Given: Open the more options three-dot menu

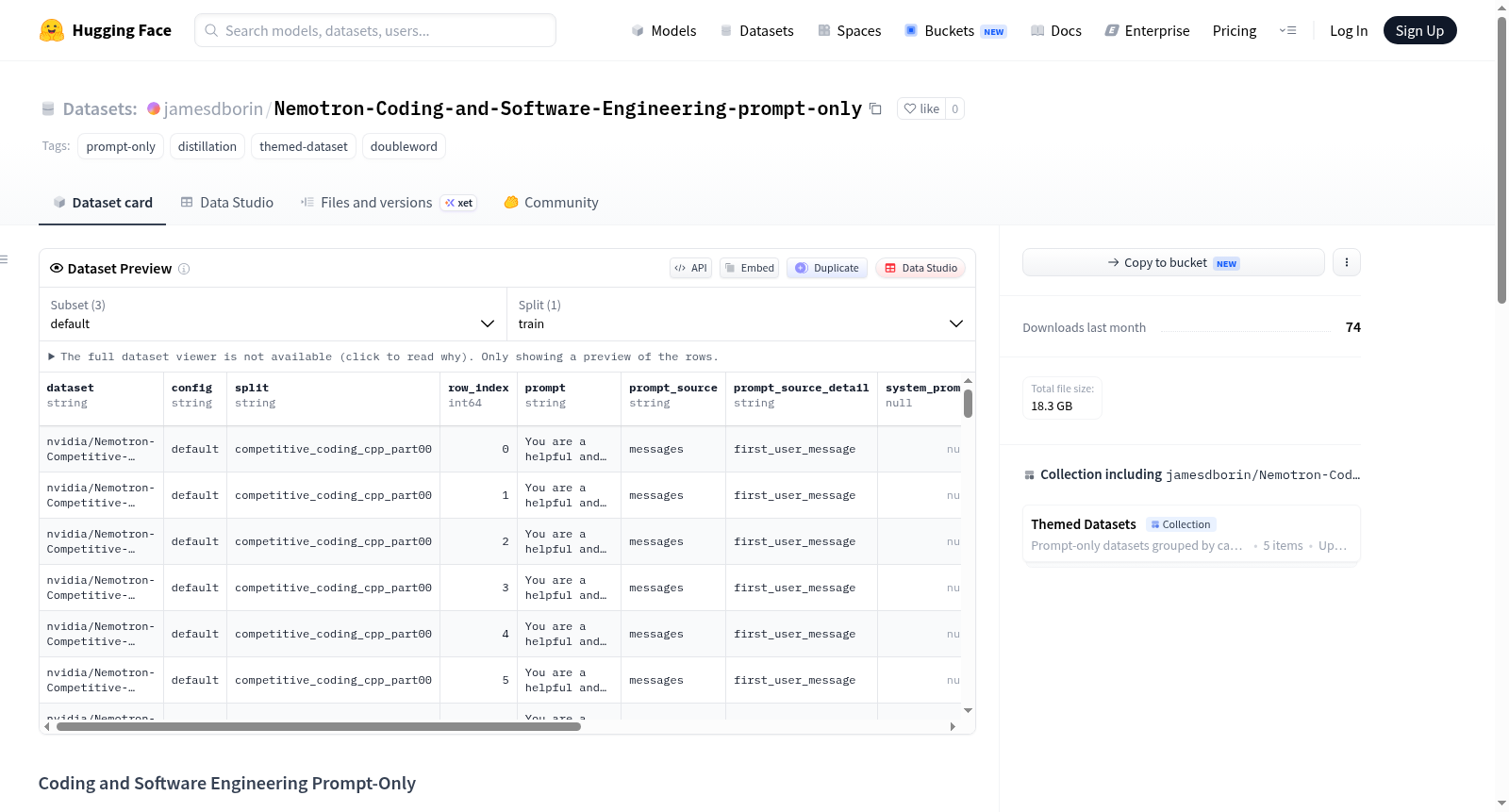Looking at the screenshot, I should tap(1347, 262).
